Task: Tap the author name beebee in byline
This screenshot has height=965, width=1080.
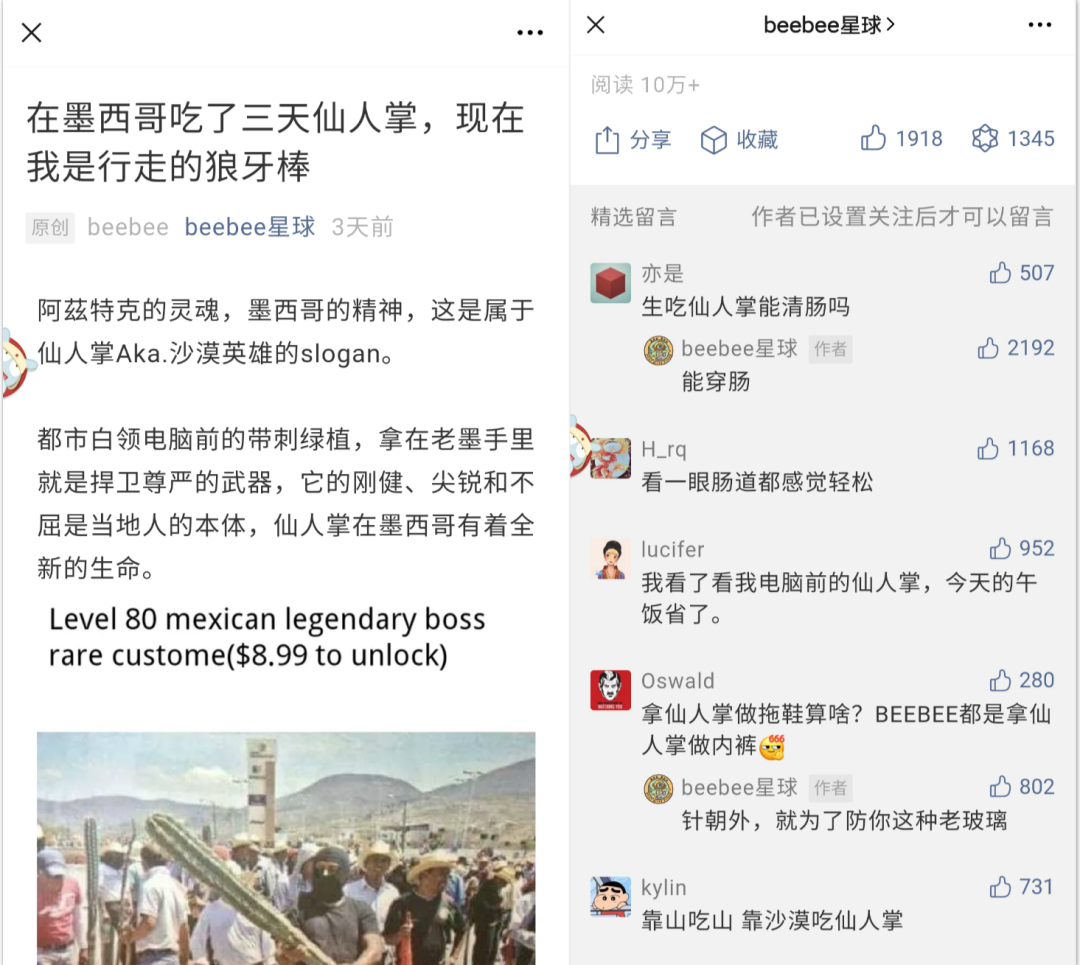Action: tap(127, 227)
